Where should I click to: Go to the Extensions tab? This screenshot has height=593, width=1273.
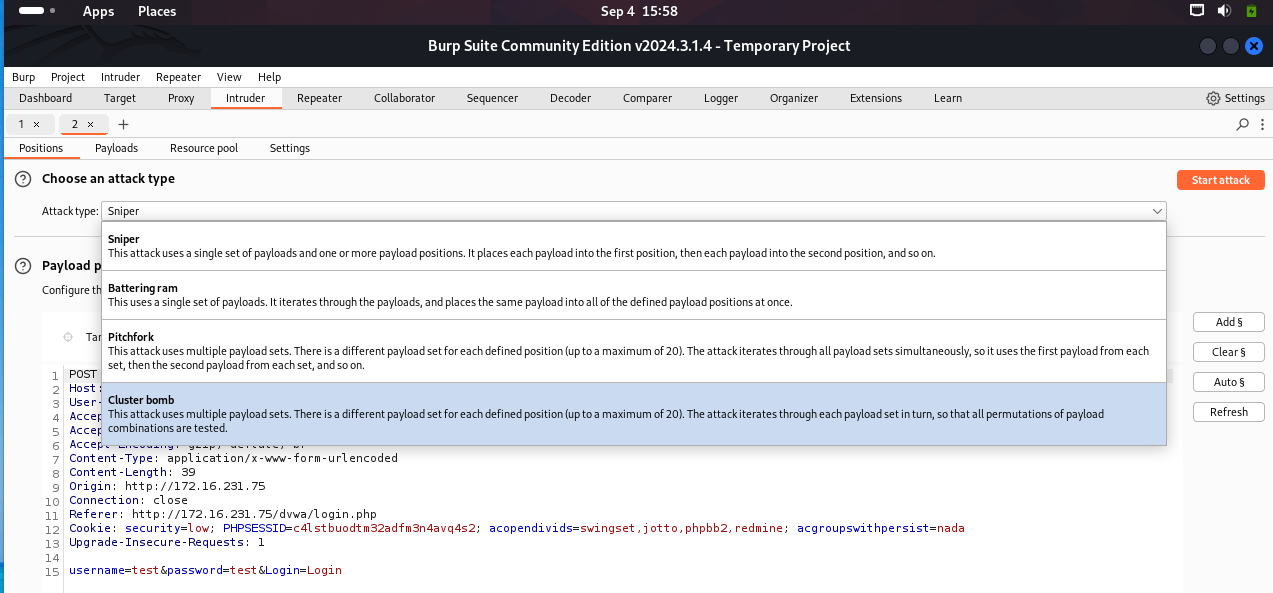coord(876,98)
